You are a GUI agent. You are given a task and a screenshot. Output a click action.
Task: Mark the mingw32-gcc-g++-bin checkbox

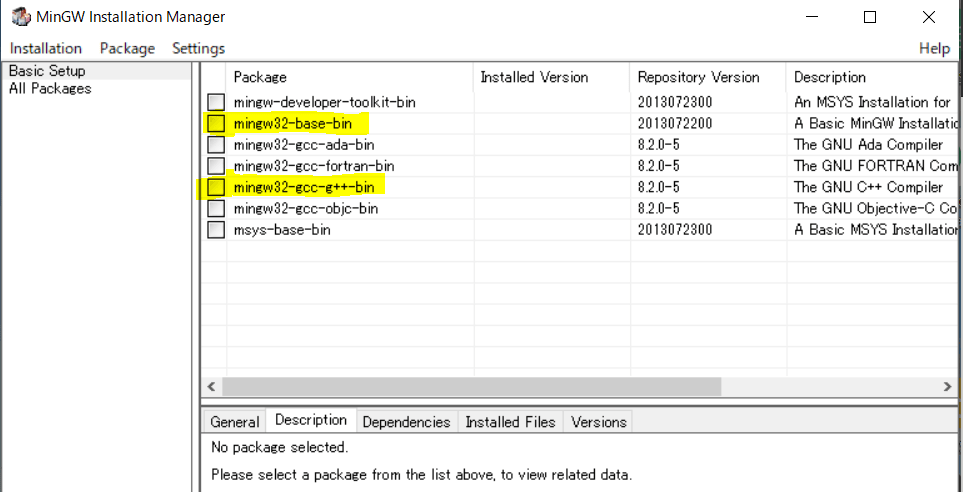[216, 187]
